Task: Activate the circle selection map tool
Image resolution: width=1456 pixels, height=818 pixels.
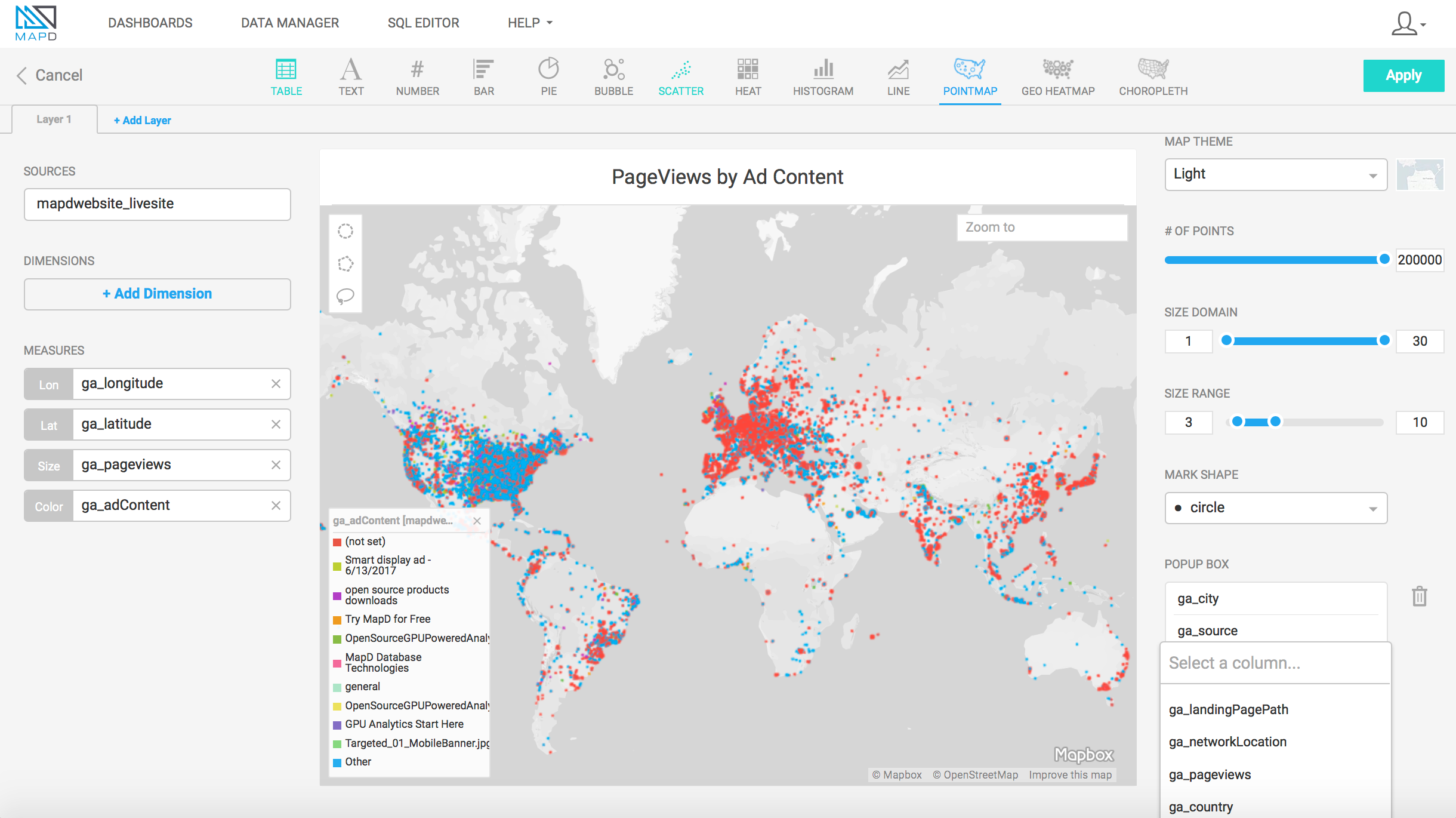Action: (x=346, y=231)
